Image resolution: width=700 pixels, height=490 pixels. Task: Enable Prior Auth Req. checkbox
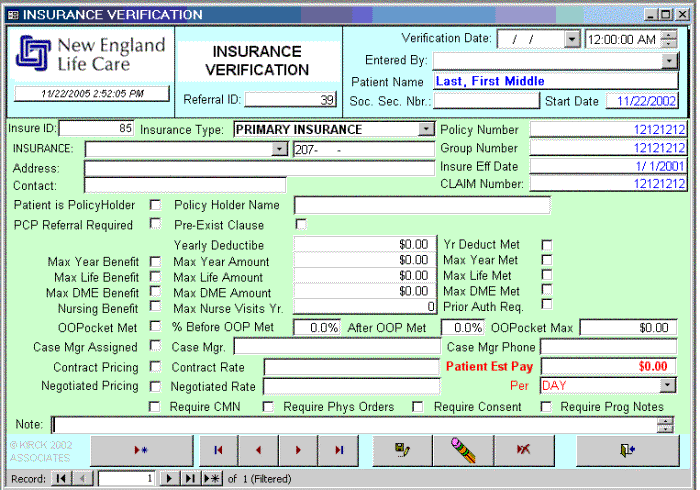click(x=546, y=304)
